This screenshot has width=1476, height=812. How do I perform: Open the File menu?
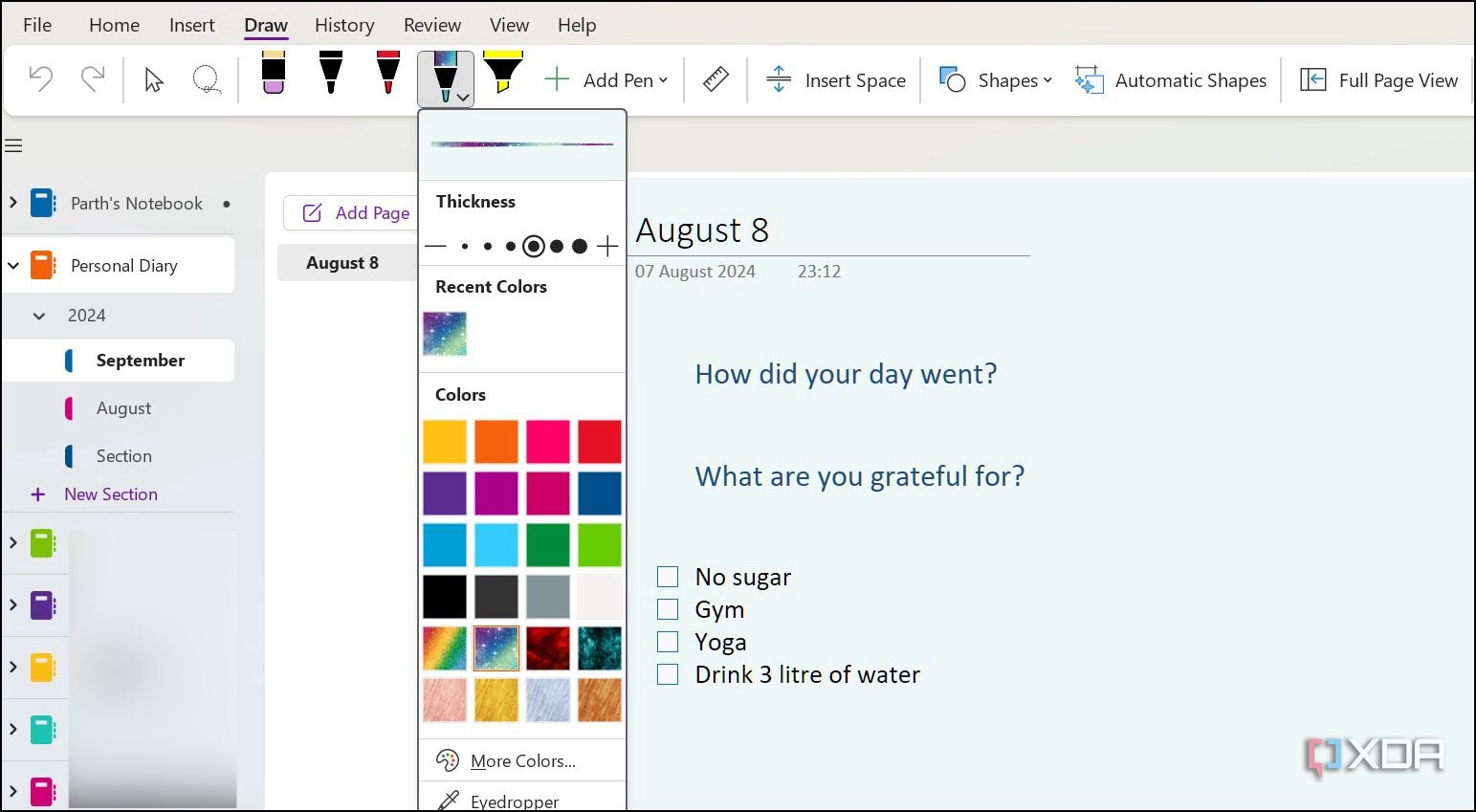(x=37, y=25)
